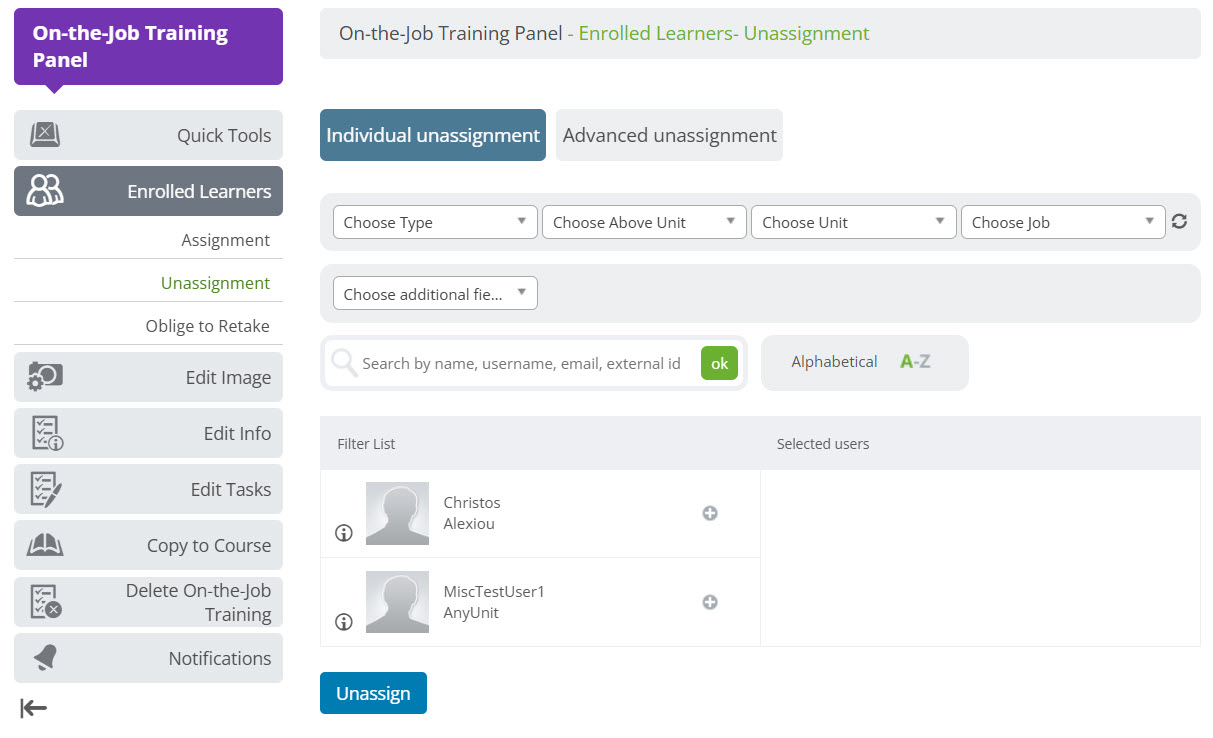The height and width of the screenshot is (738, 1213).
Task: Show info for Christos Alexiou
Action: 344,533
